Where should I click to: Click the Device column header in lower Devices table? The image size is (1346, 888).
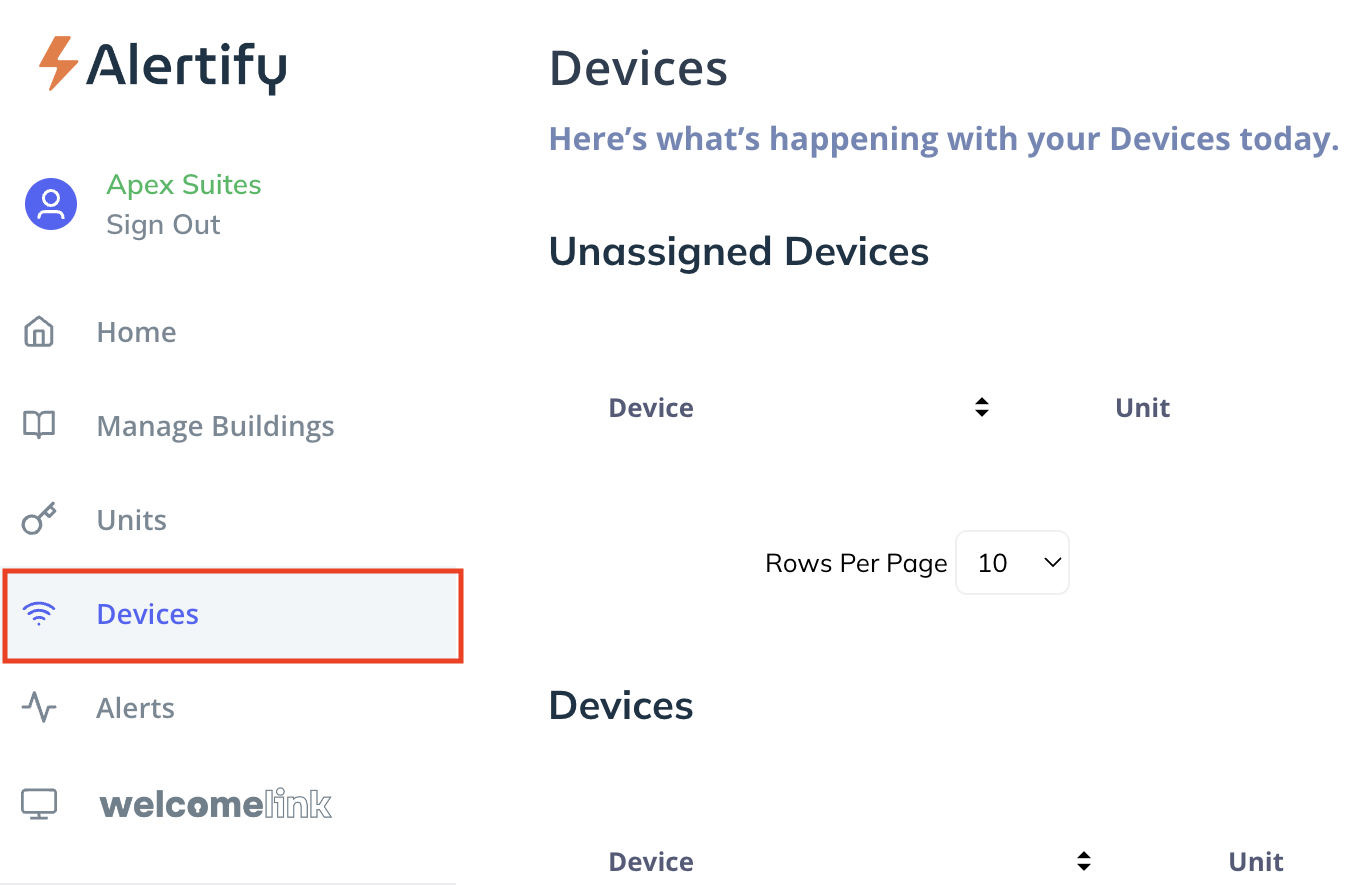651,862
